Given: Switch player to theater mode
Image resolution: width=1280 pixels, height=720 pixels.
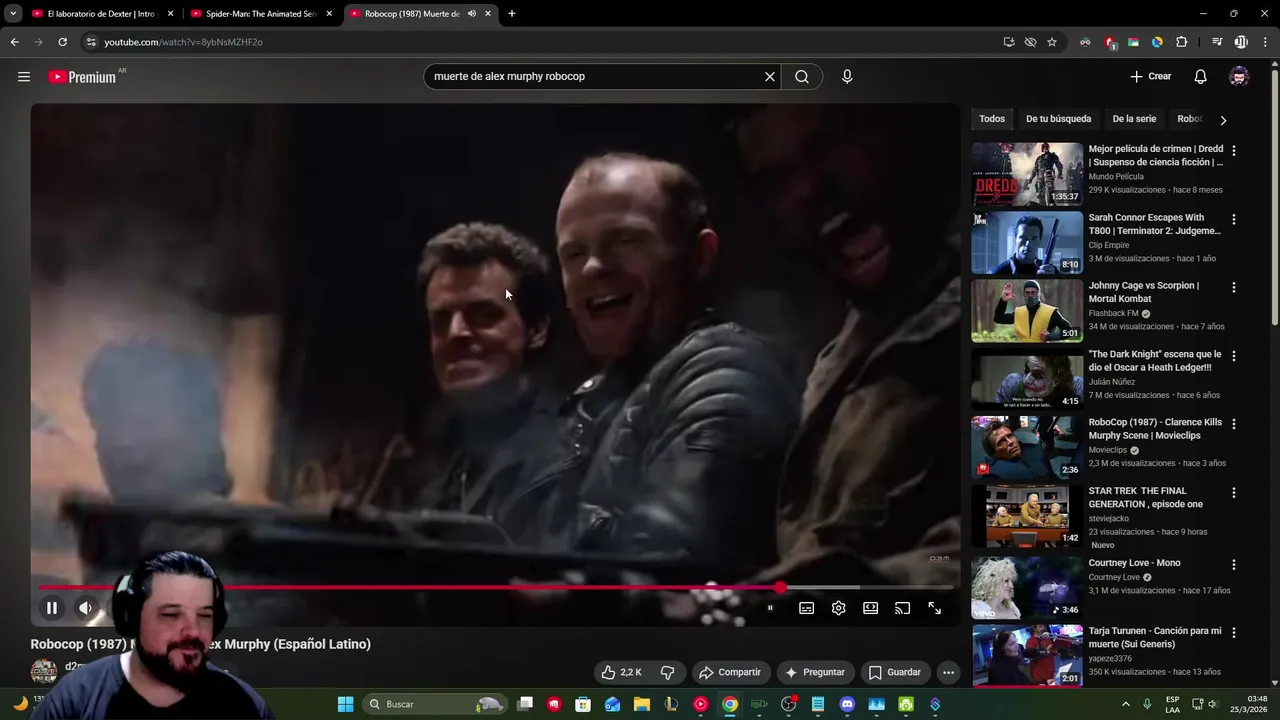Looking at the screenshot, I should pos(871,608).
